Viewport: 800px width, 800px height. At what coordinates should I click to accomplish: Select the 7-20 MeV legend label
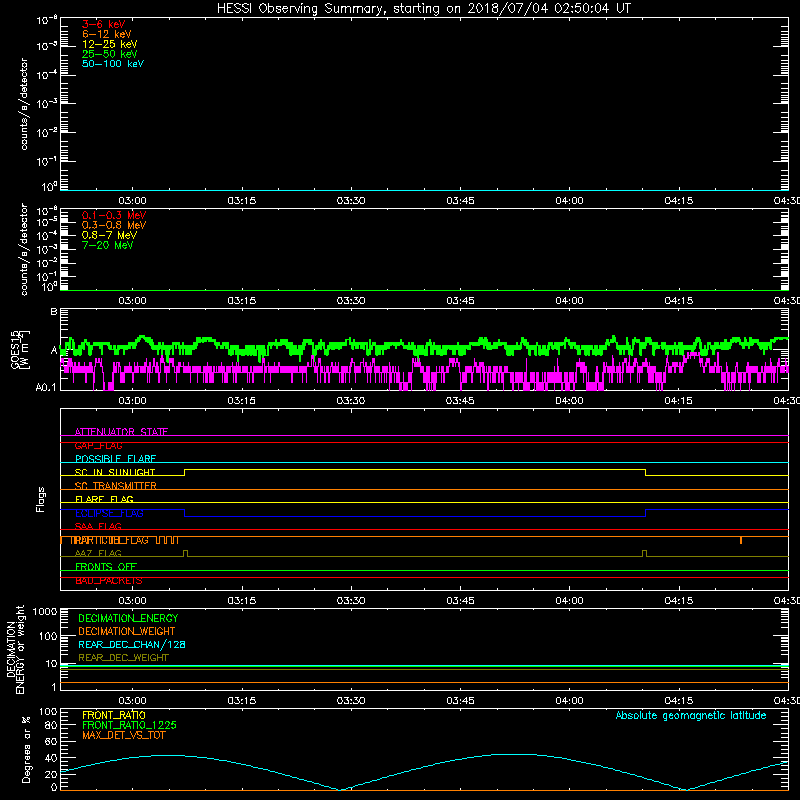click(107, 245)
